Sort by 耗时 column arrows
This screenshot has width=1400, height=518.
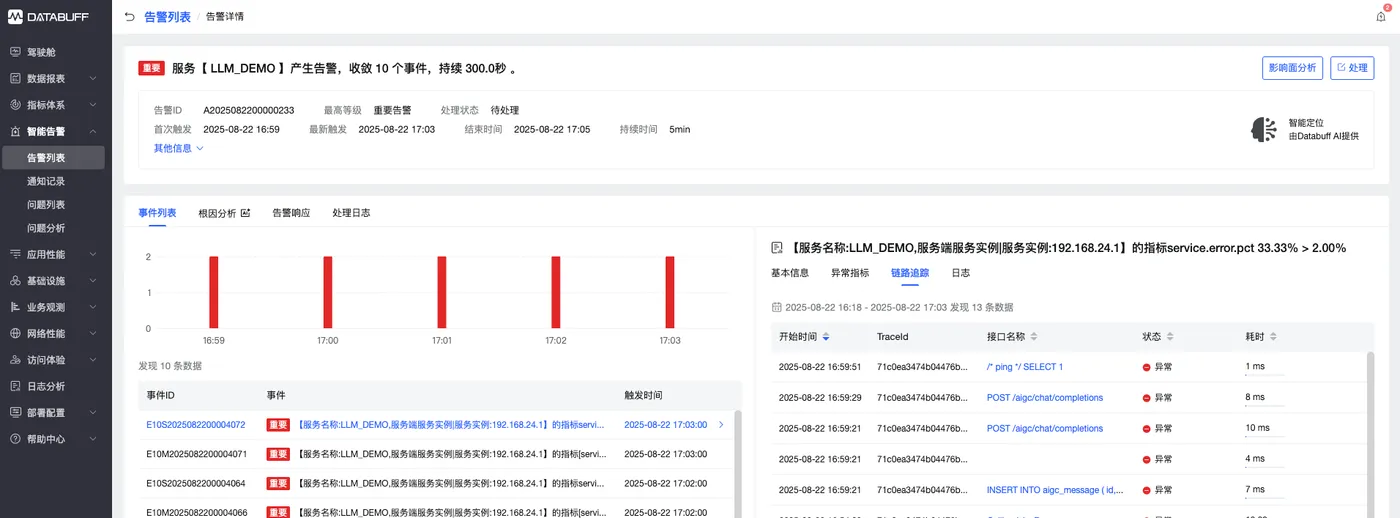coord(1273,337)
